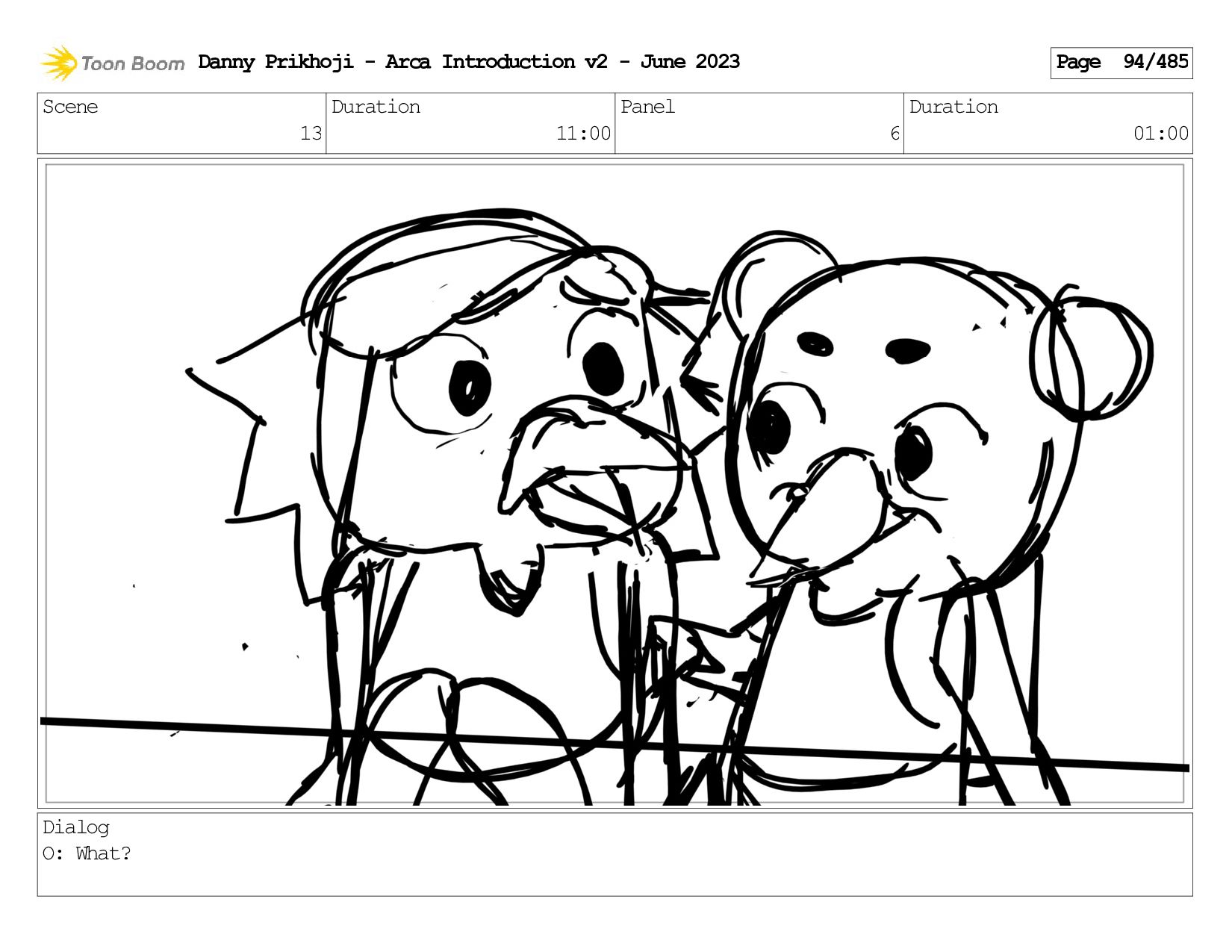The image size is (1232, 952).
Task: Select scene number value '13'
Action: (x=311, y=134)
